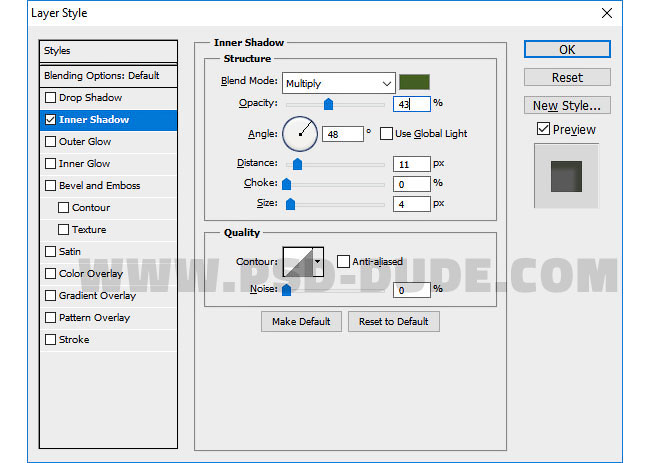Click the contour curve thumbnail

(x=298, y=262)
